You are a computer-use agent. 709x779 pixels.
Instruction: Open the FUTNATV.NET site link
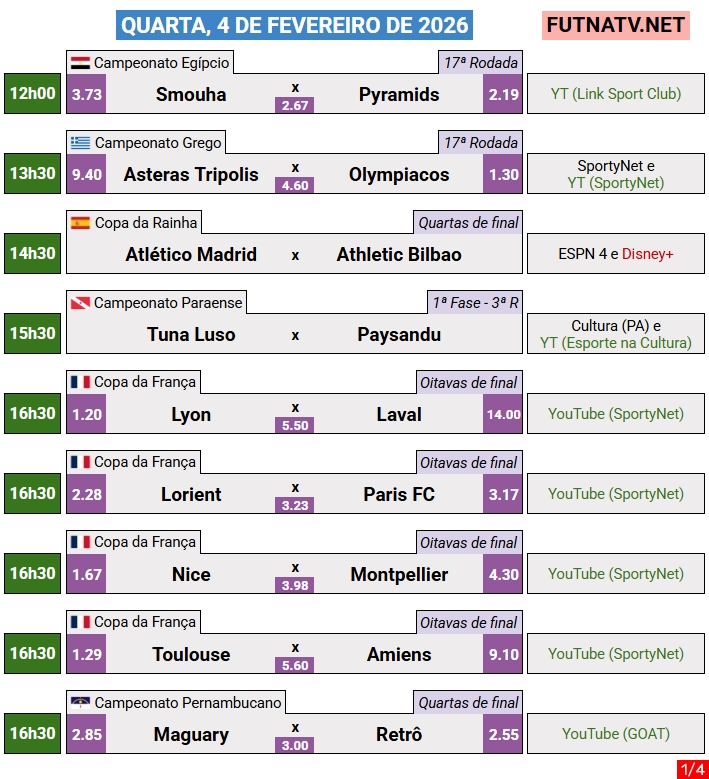616,25
